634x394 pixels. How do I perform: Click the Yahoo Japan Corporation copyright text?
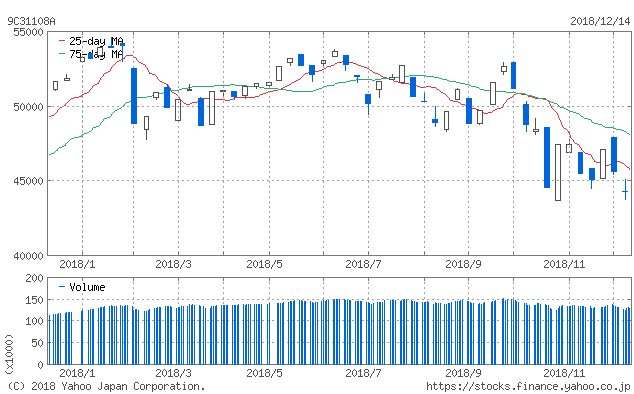click(x=106, y=387)
